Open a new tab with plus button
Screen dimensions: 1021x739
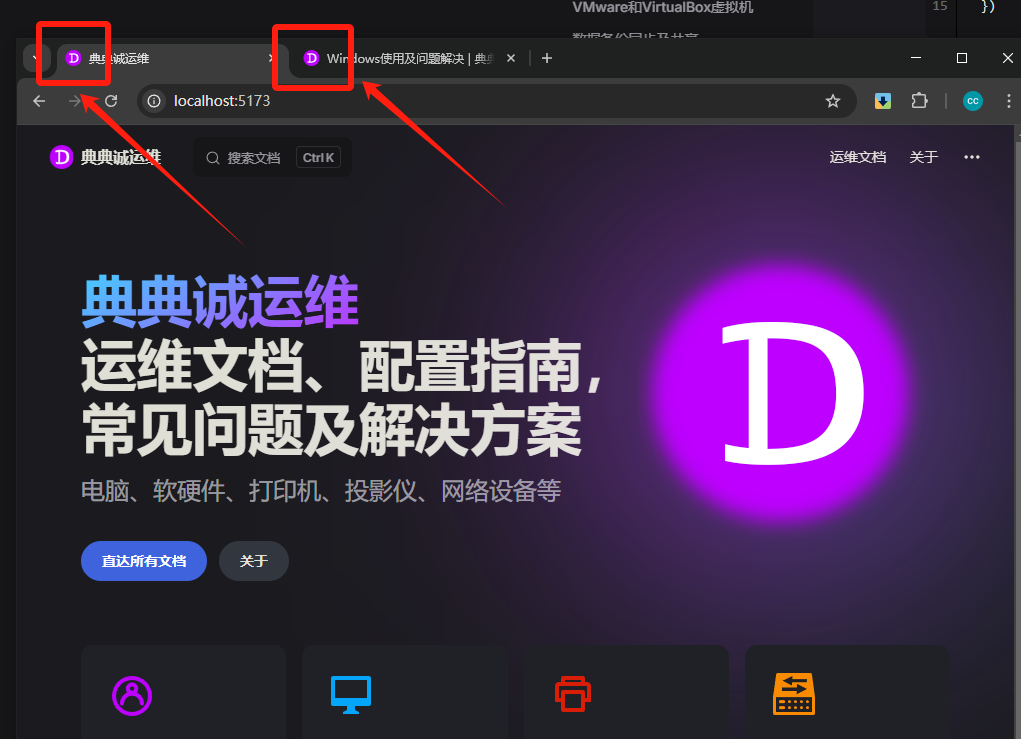click(547, 59)
